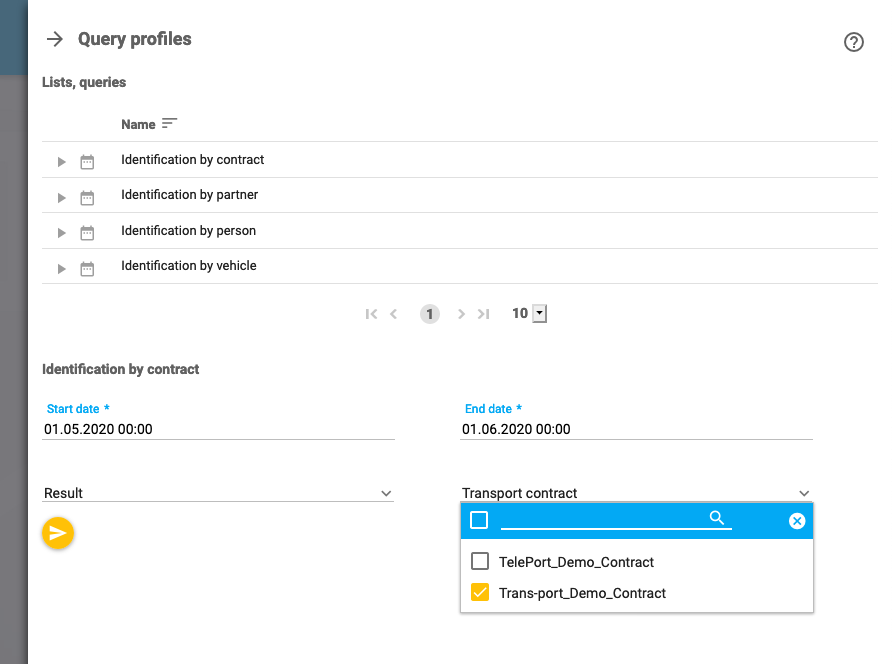Expand the Identification by contract row
The height and width of the screenshot is (664, 892).
pos(60,160)
